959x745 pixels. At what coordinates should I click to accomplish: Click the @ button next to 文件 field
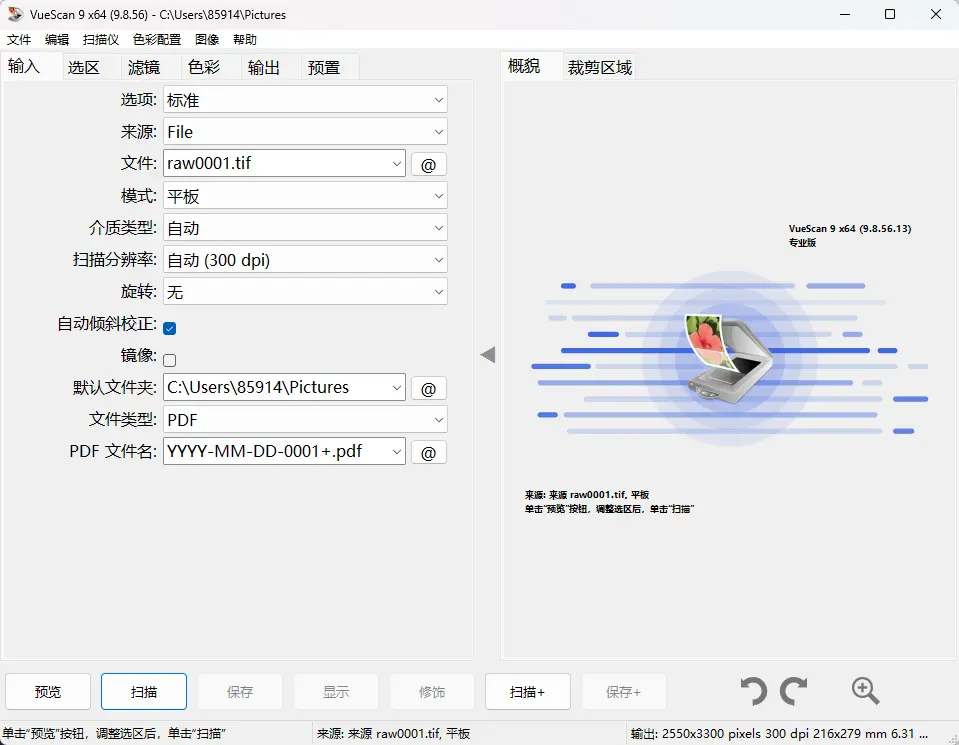(x=428, y=165)
